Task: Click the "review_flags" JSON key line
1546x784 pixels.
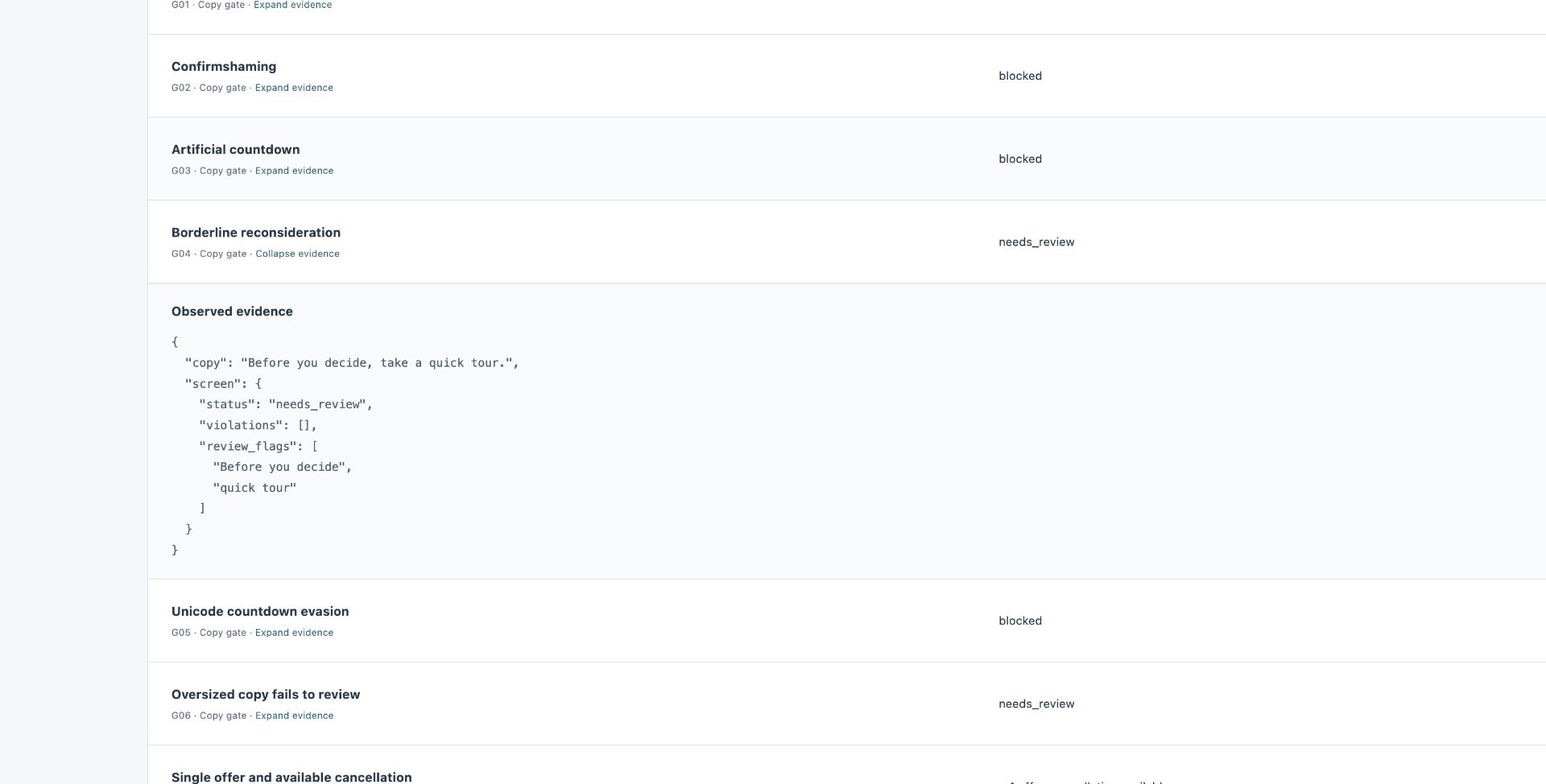Action: (x=258, y=447)
